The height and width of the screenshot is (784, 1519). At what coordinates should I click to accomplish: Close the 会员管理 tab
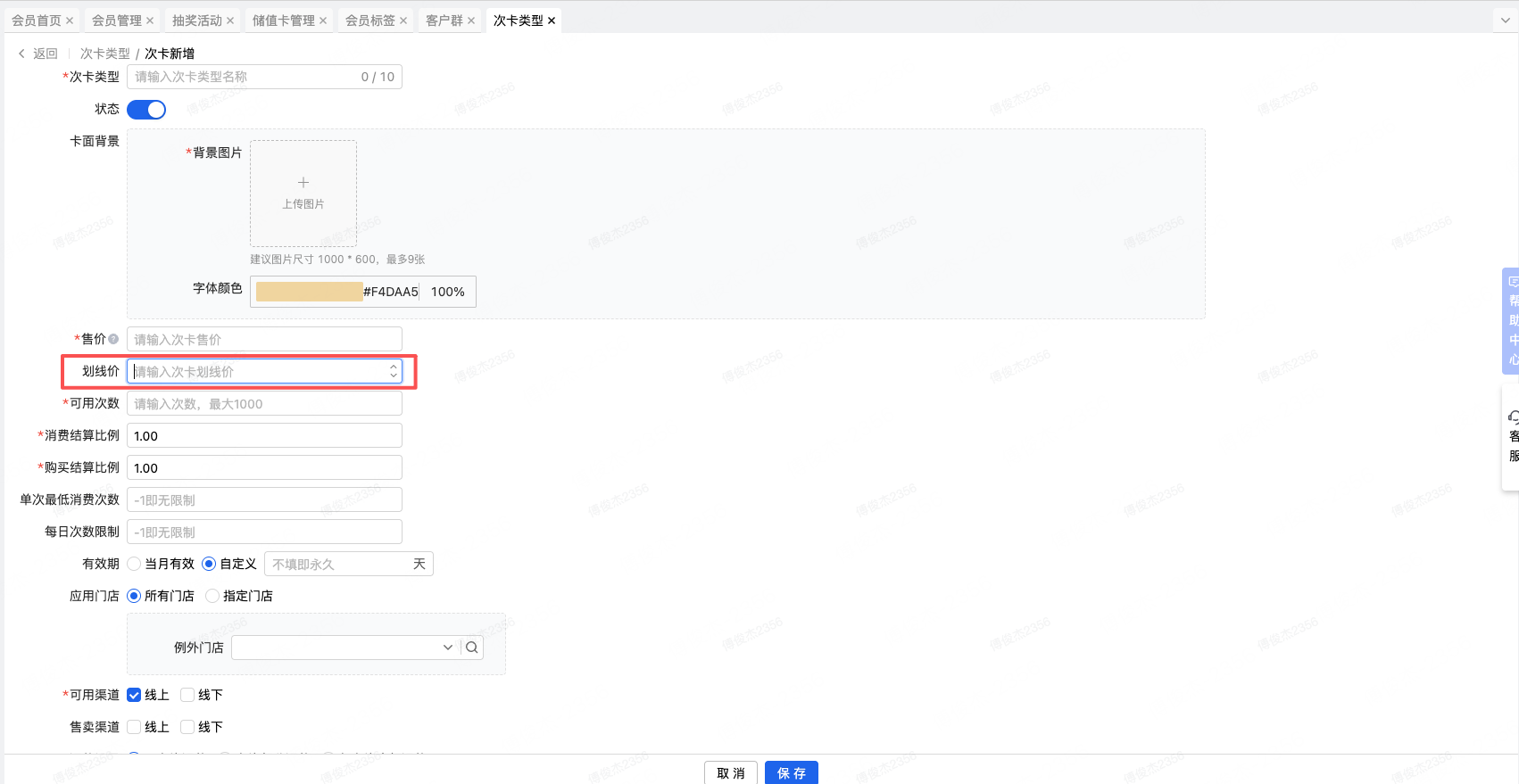(x=150, y=21)
